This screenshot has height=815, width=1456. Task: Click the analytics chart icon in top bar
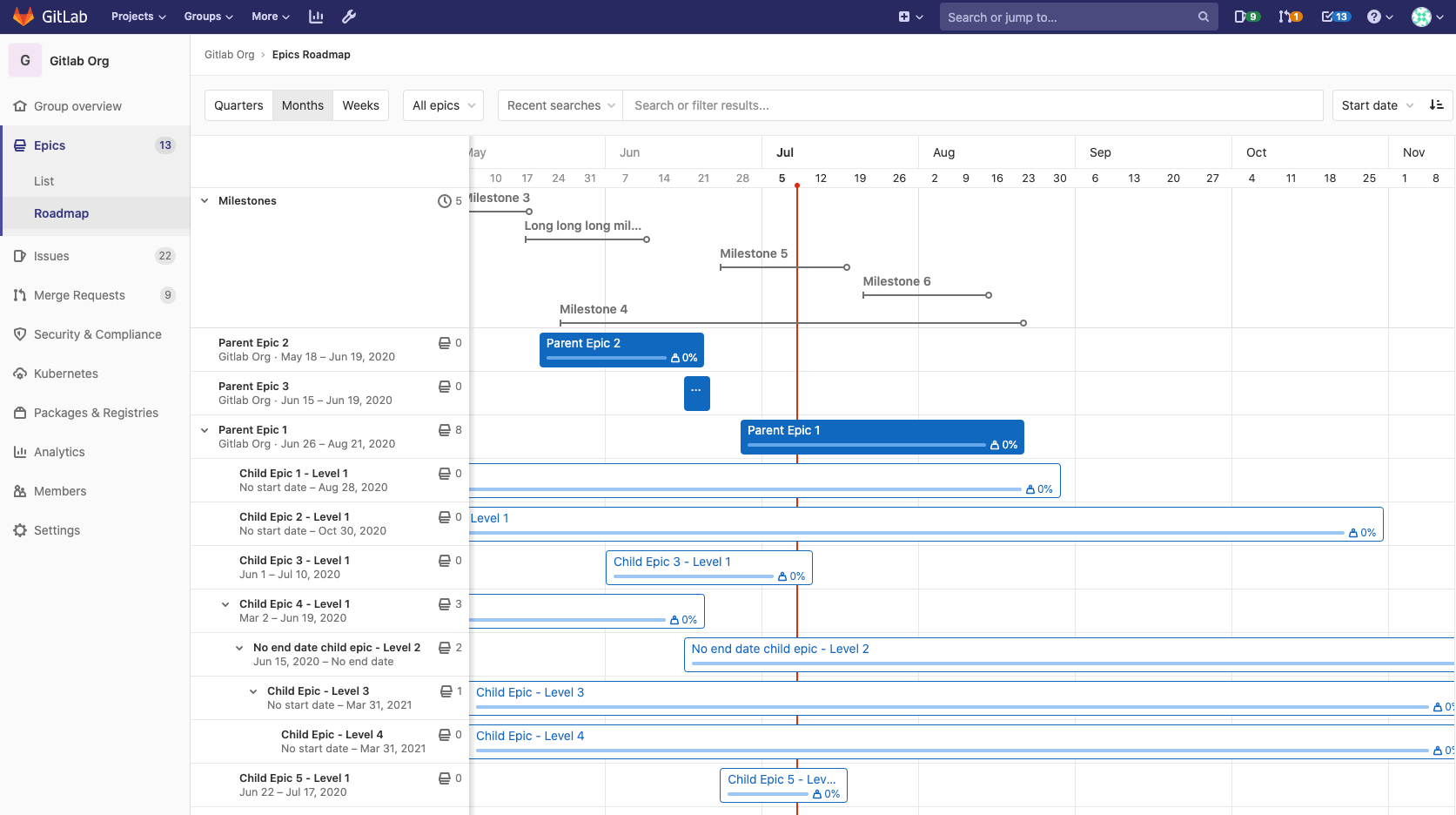(x=315, y=16)
